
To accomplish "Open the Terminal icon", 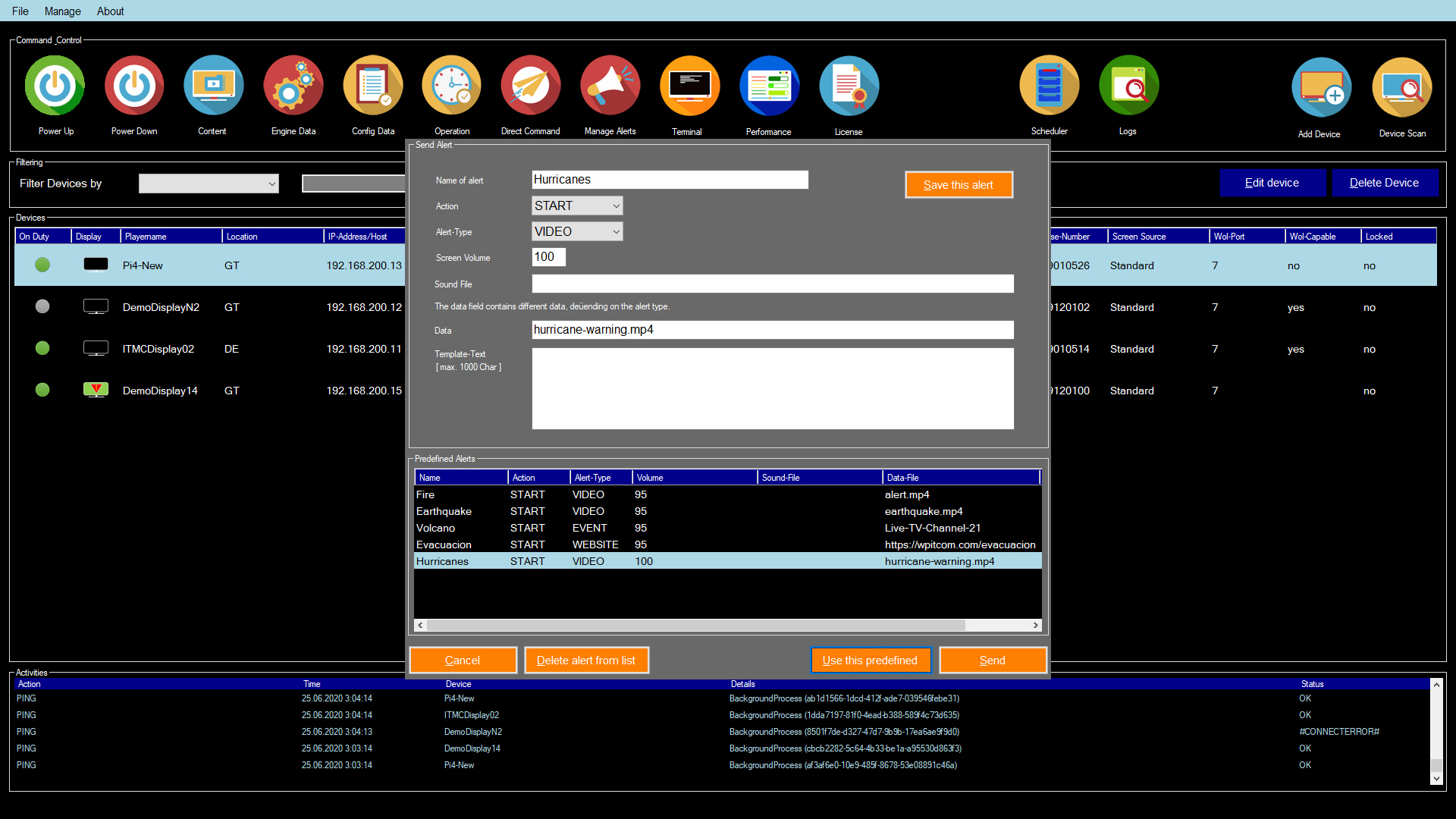I will pyautogui.click(x=689, y=86).
